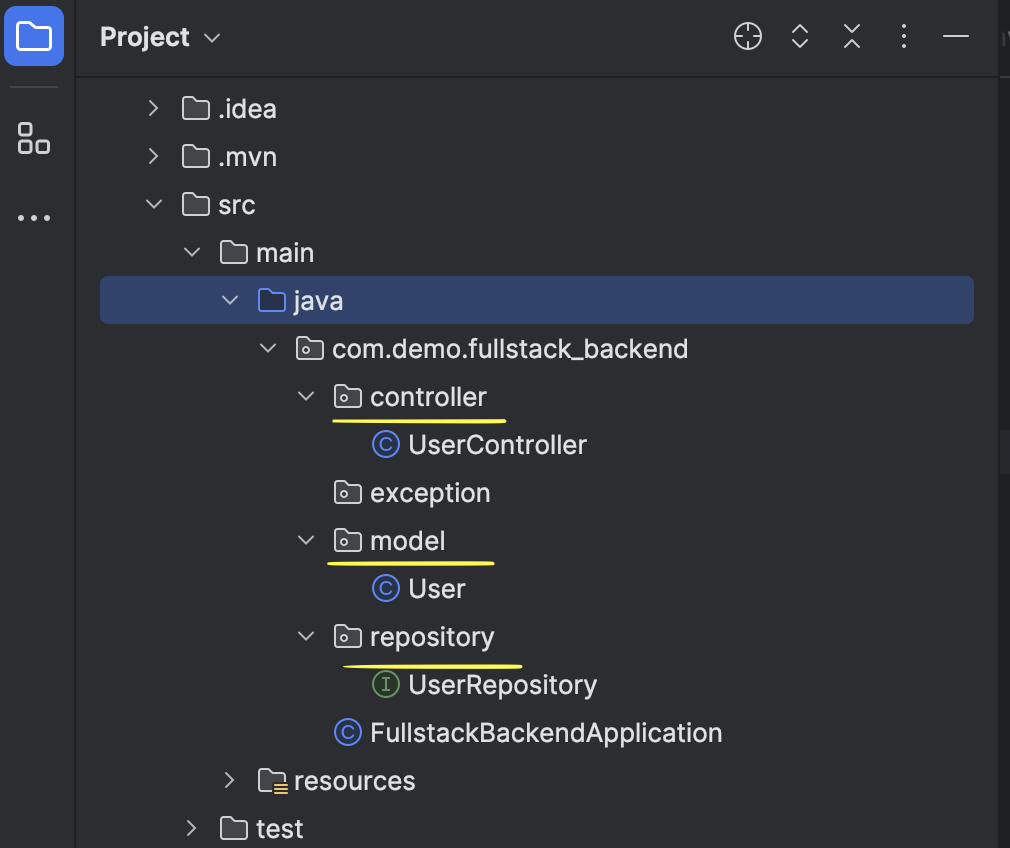Click the Collapse All icon
This screenshot has height=848, width=1010.
pyautogui.click(x=852, y=37)
